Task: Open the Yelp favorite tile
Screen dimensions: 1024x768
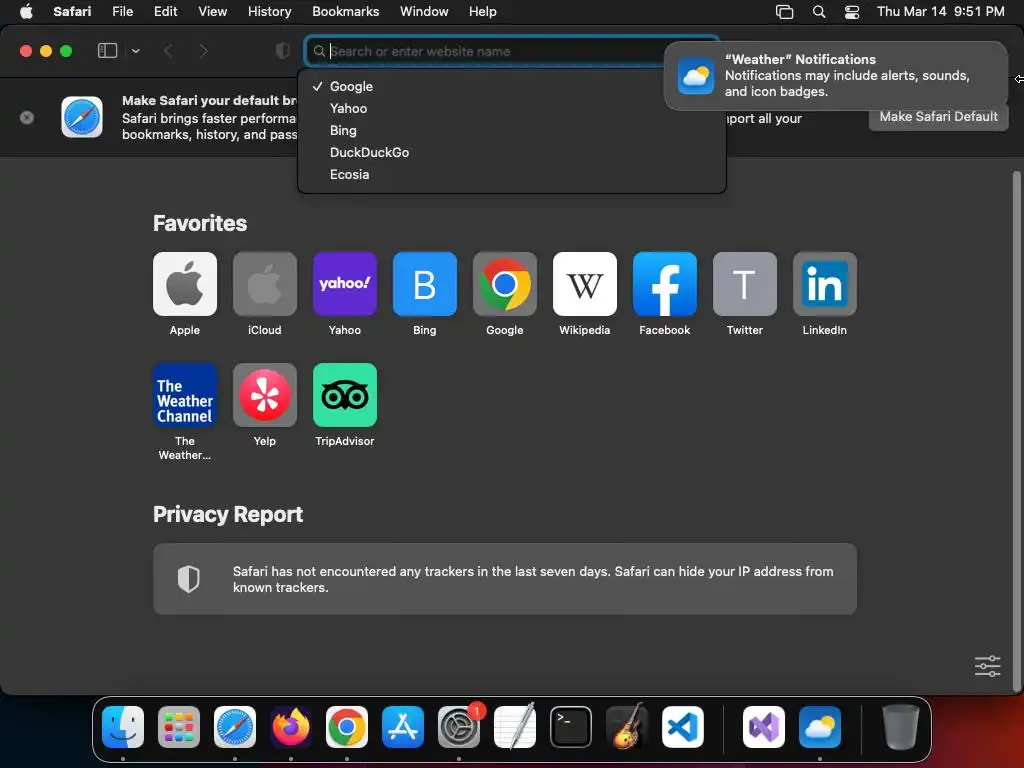Action: (x=264, y=395)
